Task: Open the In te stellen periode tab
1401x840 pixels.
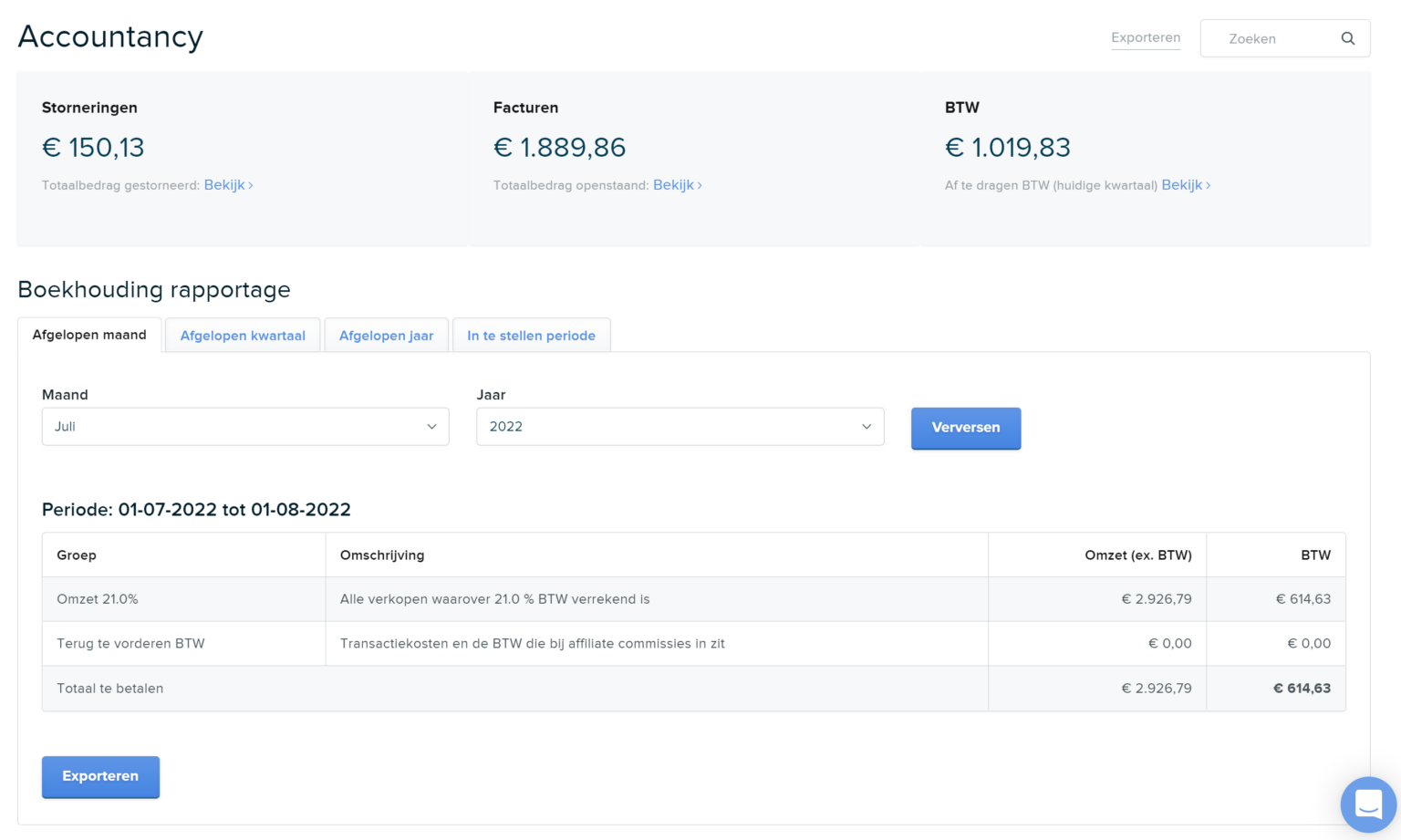Action: pos(532,335)
